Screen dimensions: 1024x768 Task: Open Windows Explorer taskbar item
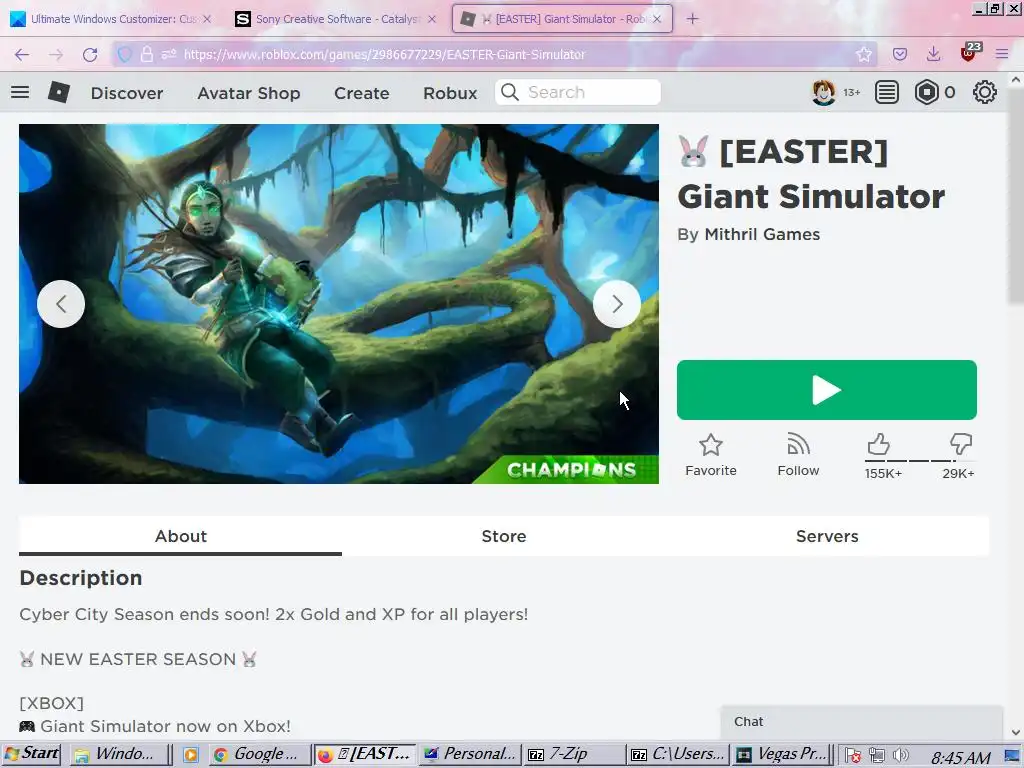coord(118,754)
